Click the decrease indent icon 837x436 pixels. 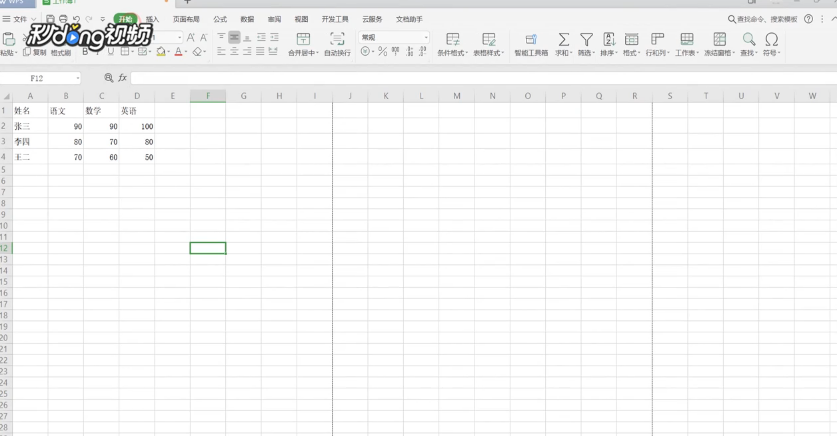pyautogui.click(x=261, y=37)
